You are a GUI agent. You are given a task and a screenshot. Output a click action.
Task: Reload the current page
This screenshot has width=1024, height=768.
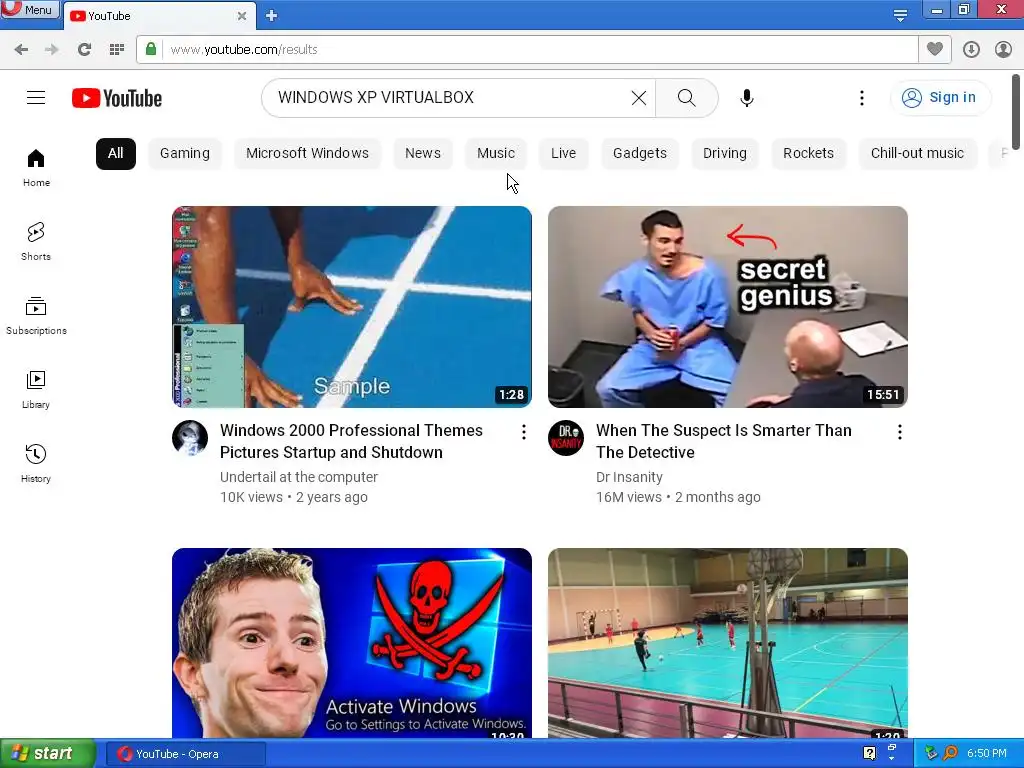click(x=84, y=50)
